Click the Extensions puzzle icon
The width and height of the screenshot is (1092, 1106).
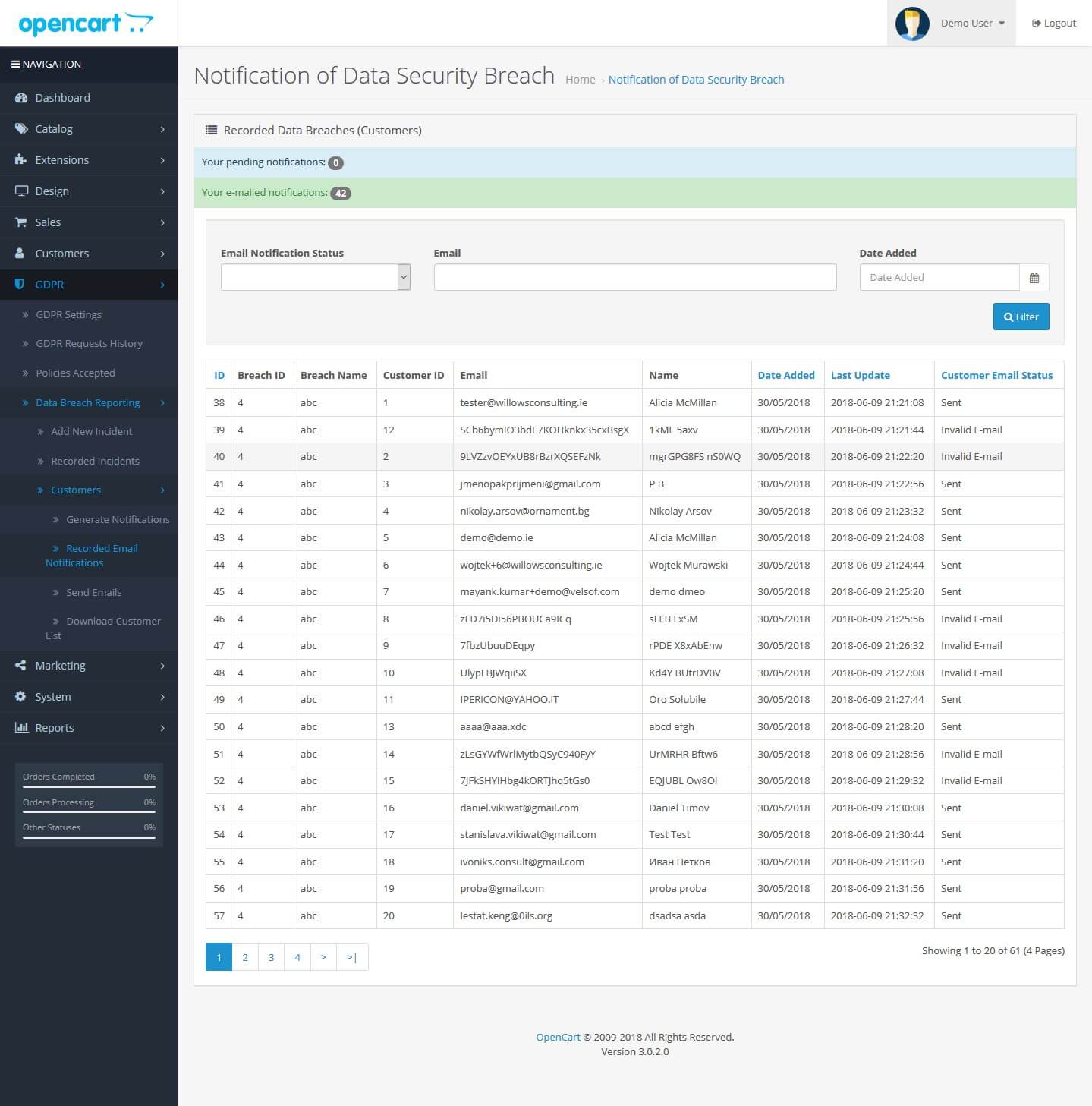(21, 160)
